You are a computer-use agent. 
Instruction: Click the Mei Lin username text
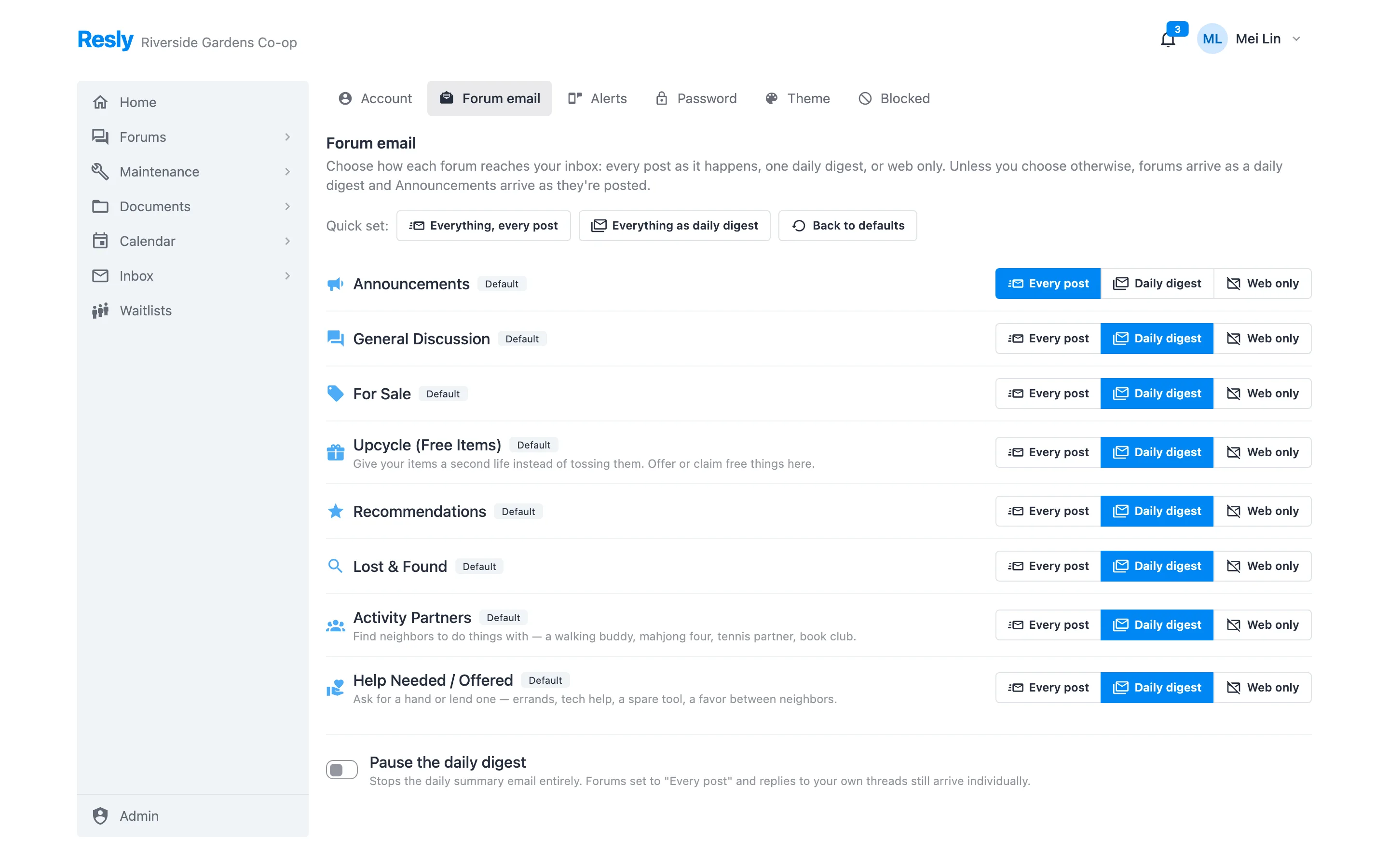(x=1257, y=39)
